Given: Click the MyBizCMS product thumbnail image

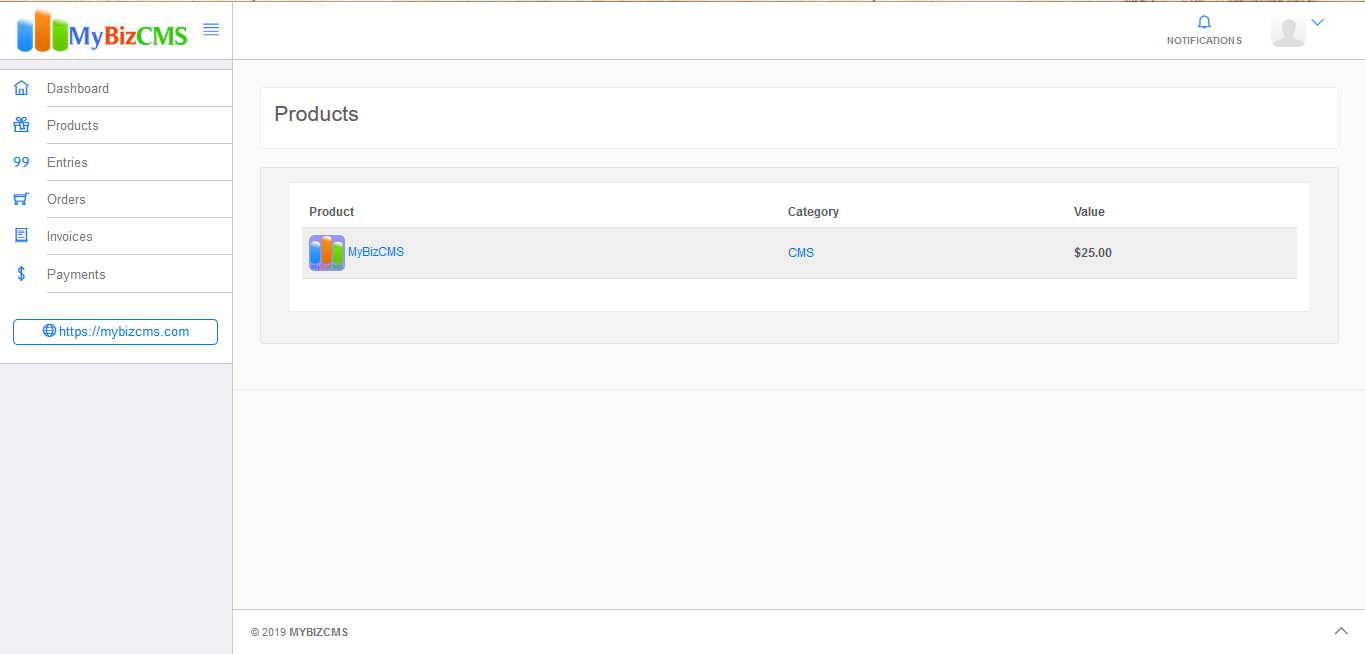Looking at the screenshot, I should [327, 253].
